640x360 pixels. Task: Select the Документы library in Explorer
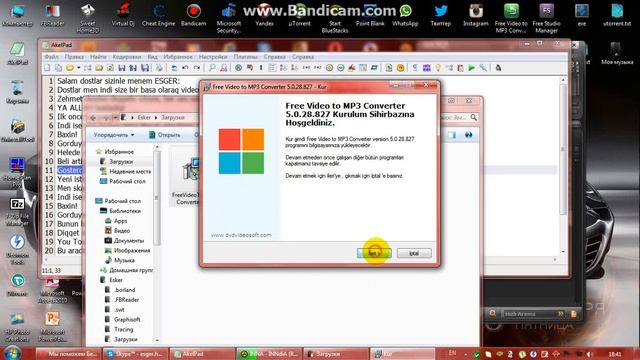point(124,240)
